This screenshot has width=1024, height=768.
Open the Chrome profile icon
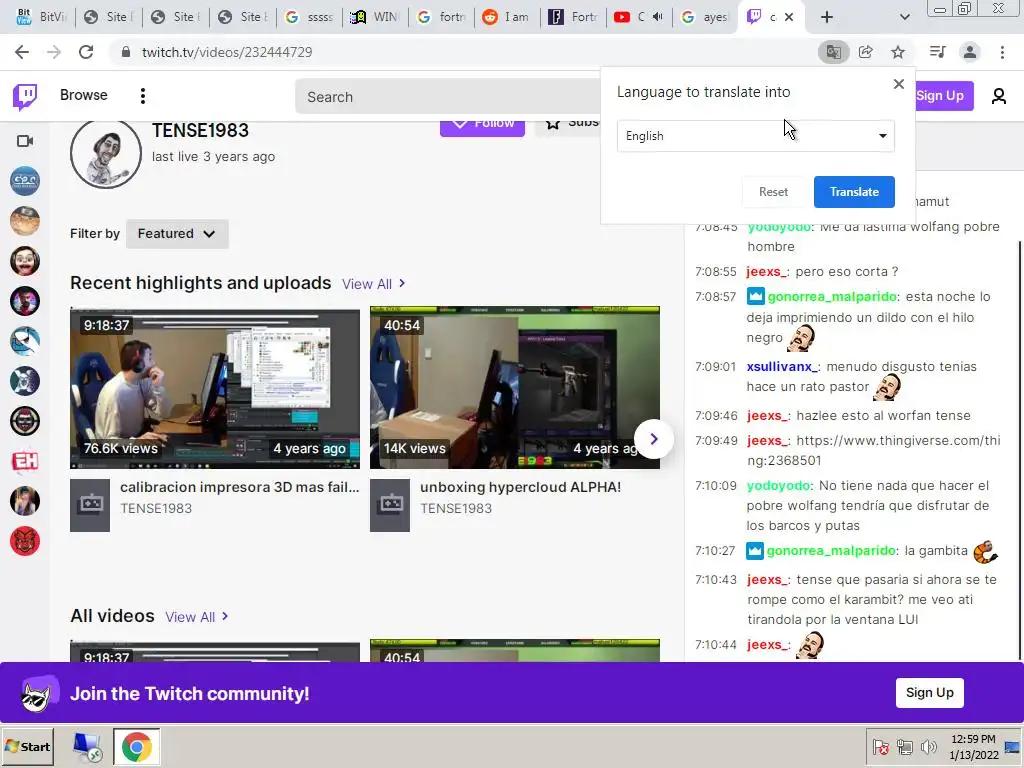pyautogui.click(x=970, y=52)
